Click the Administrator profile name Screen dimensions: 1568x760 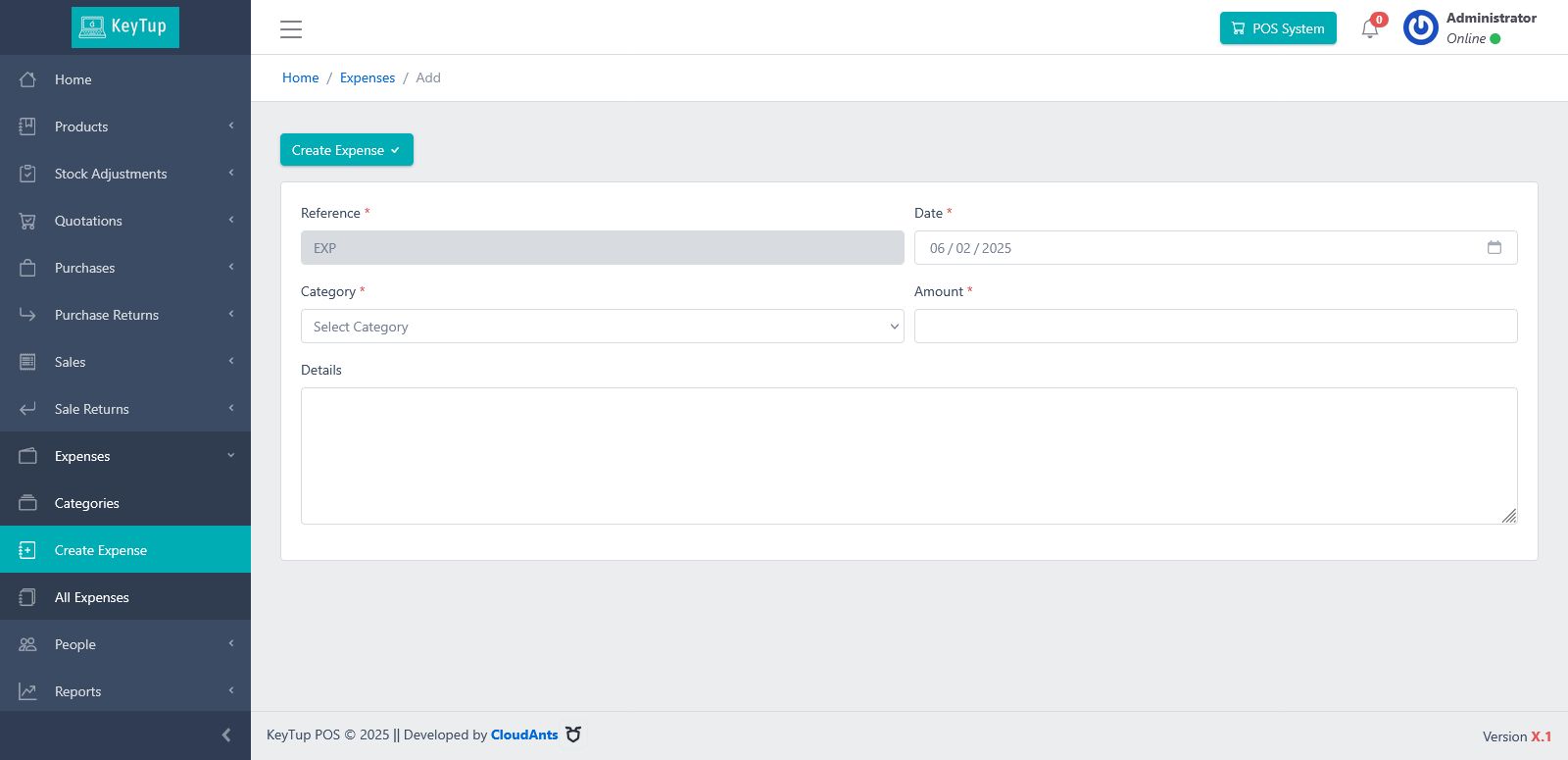coord(1492,18)
